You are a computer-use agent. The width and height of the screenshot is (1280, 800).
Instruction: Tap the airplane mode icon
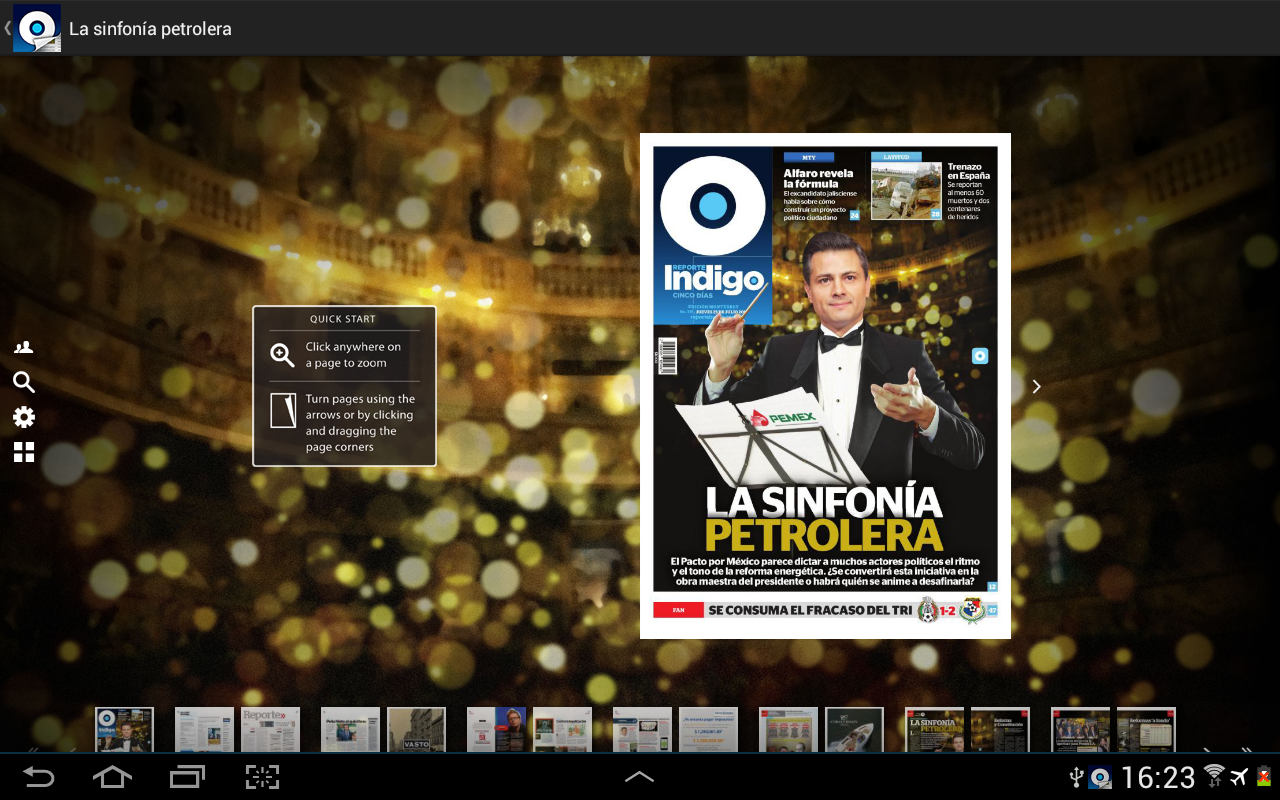[1240, 777]
